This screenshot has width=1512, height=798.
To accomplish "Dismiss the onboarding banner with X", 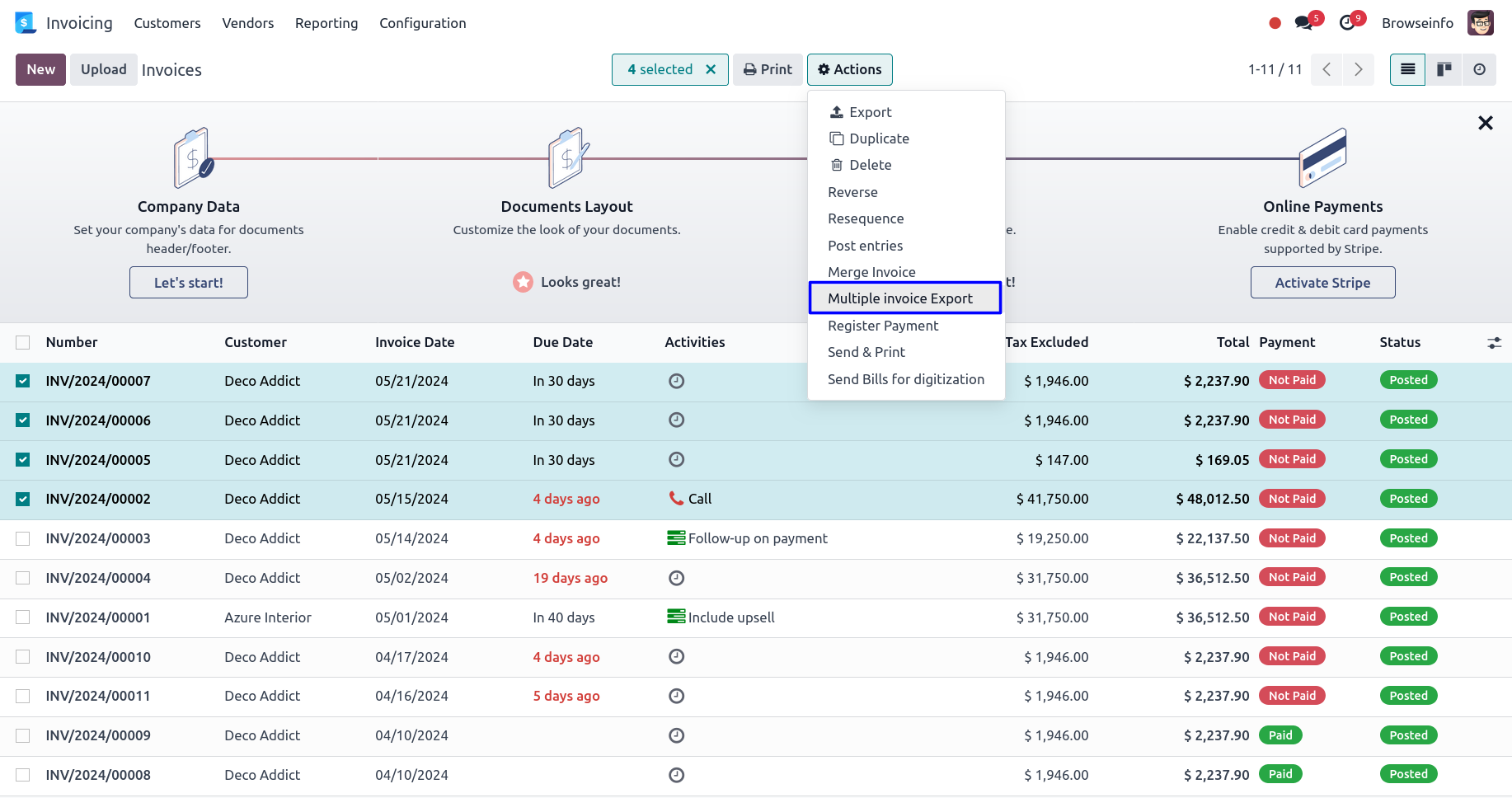I will [x=1485, y=124].
